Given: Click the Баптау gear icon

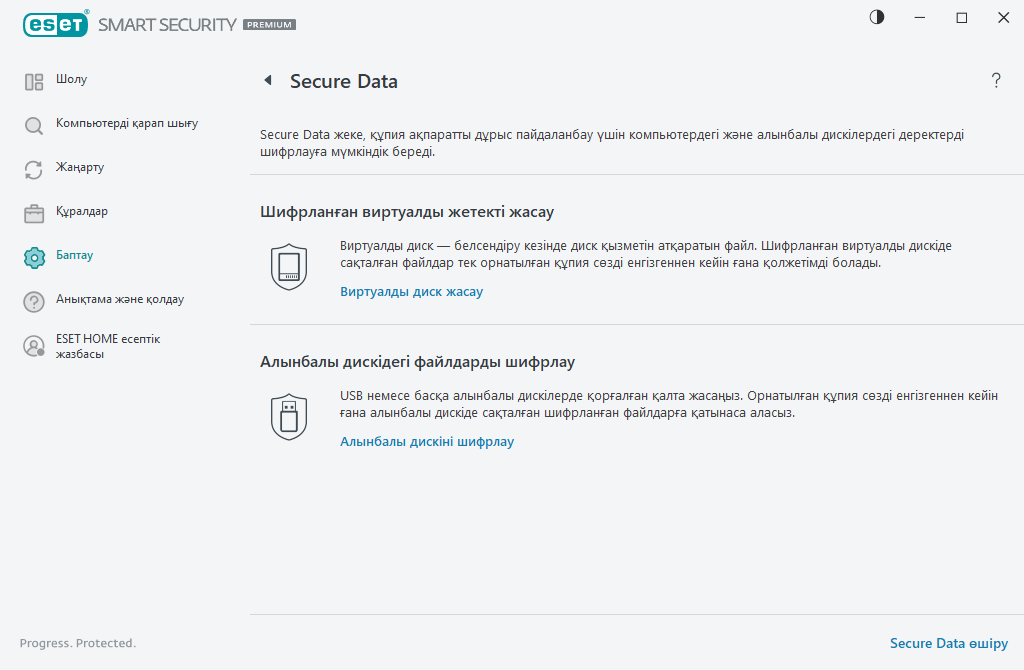Looking at the screenshot, I should pos(34,256).
